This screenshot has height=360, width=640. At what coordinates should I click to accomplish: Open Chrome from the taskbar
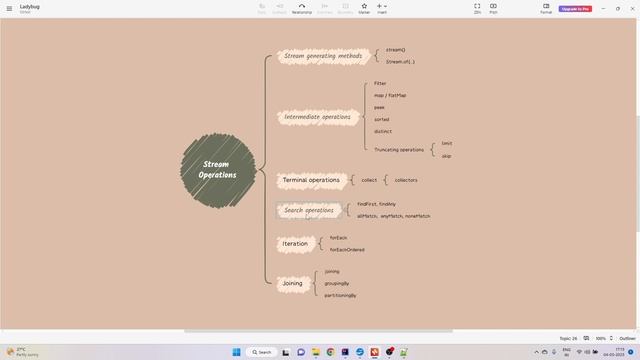tap(330, 352)
